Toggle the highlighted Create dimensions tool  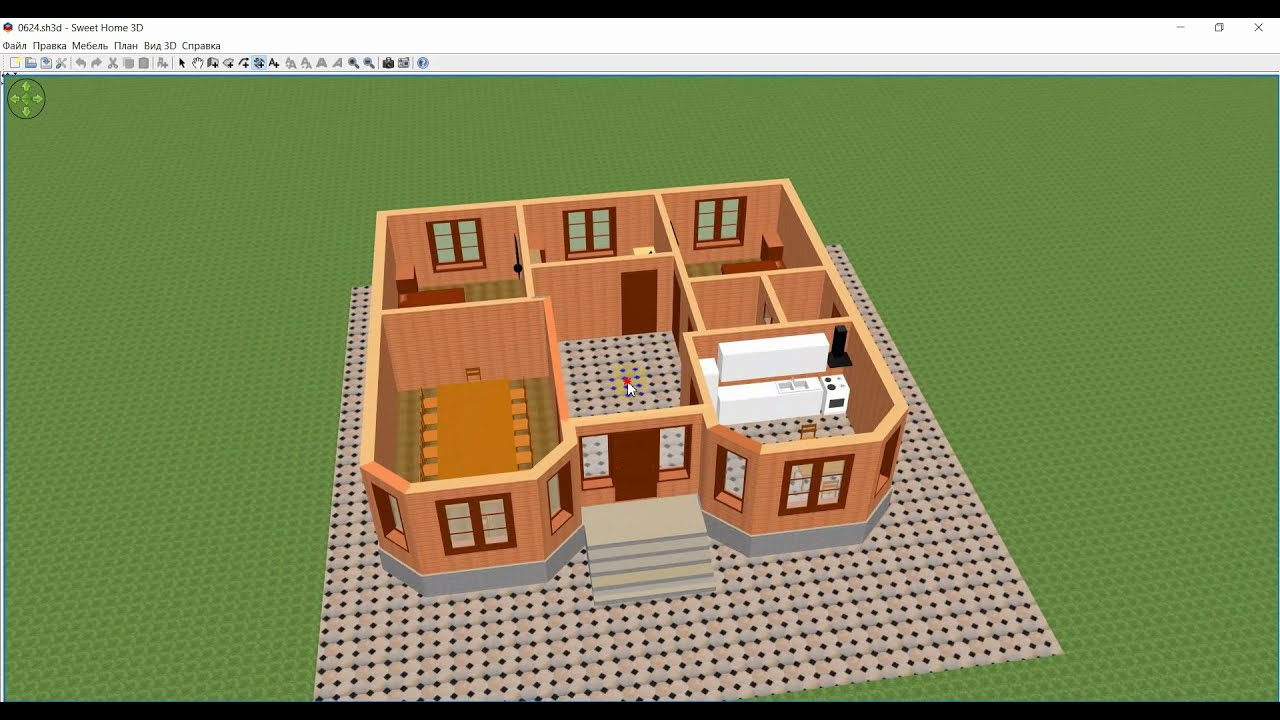(x=258, y=63)
